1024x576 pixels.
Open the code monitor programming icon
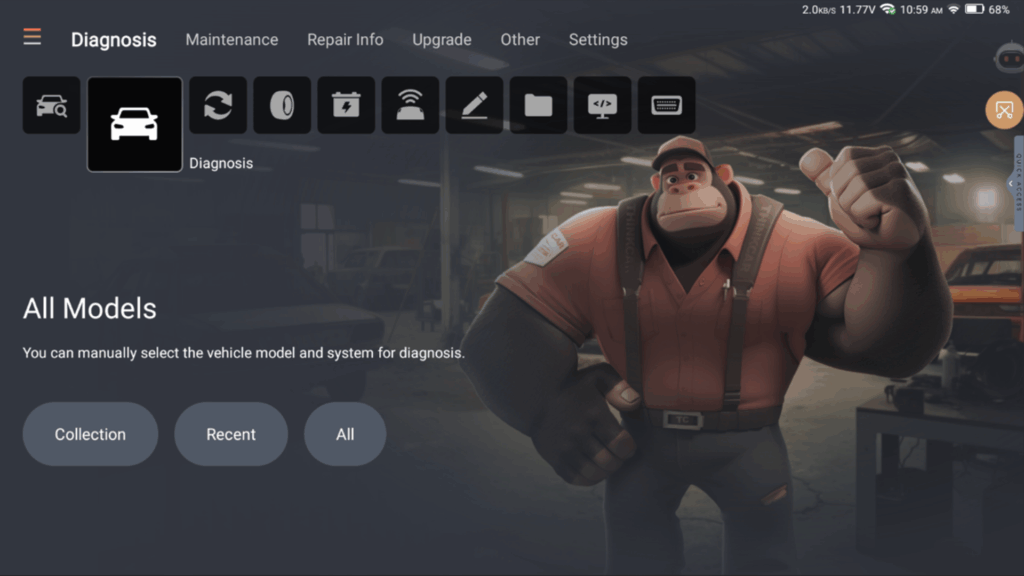602,105
